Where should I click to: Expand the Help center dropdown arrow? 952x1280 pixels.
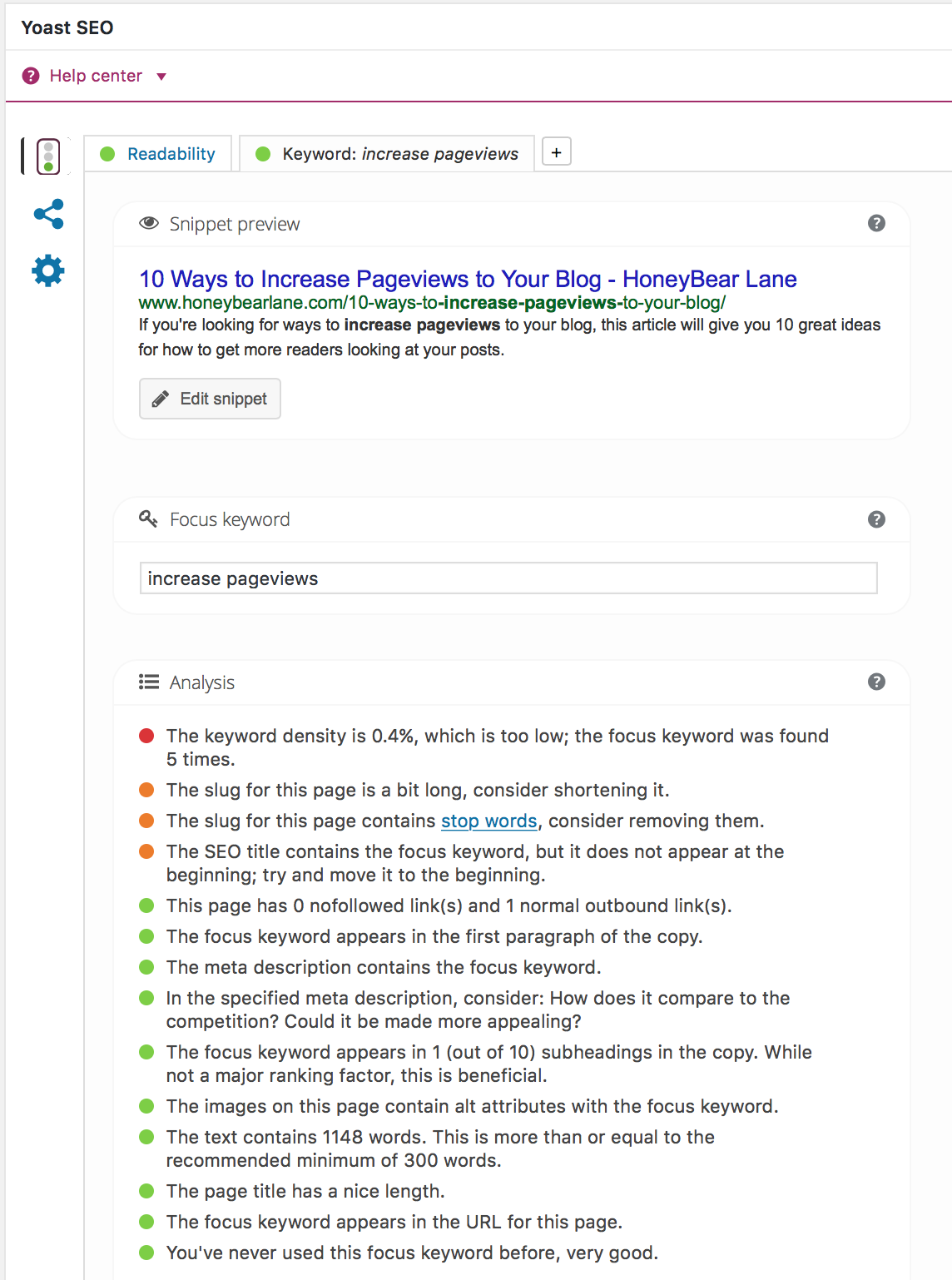[x=161, y=77]
